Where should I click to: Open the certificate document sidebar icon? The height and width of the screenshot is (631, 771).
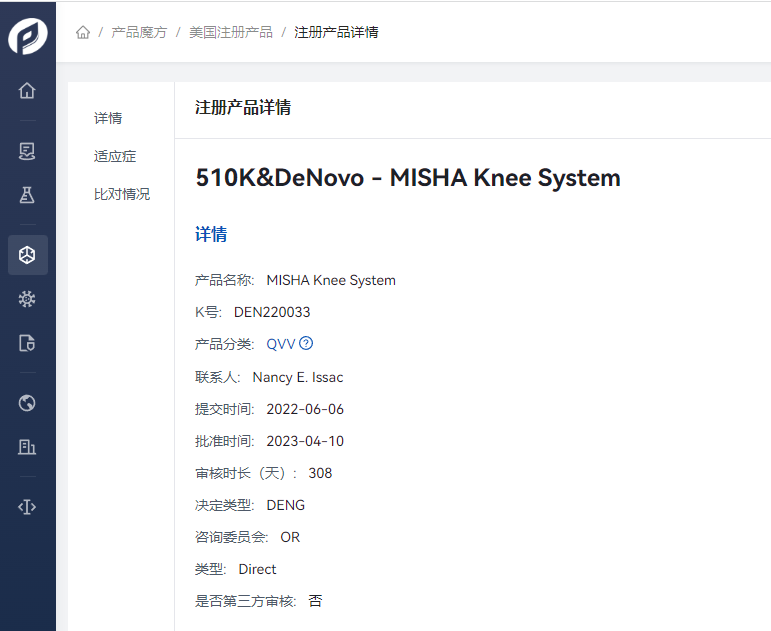point(27,151)
